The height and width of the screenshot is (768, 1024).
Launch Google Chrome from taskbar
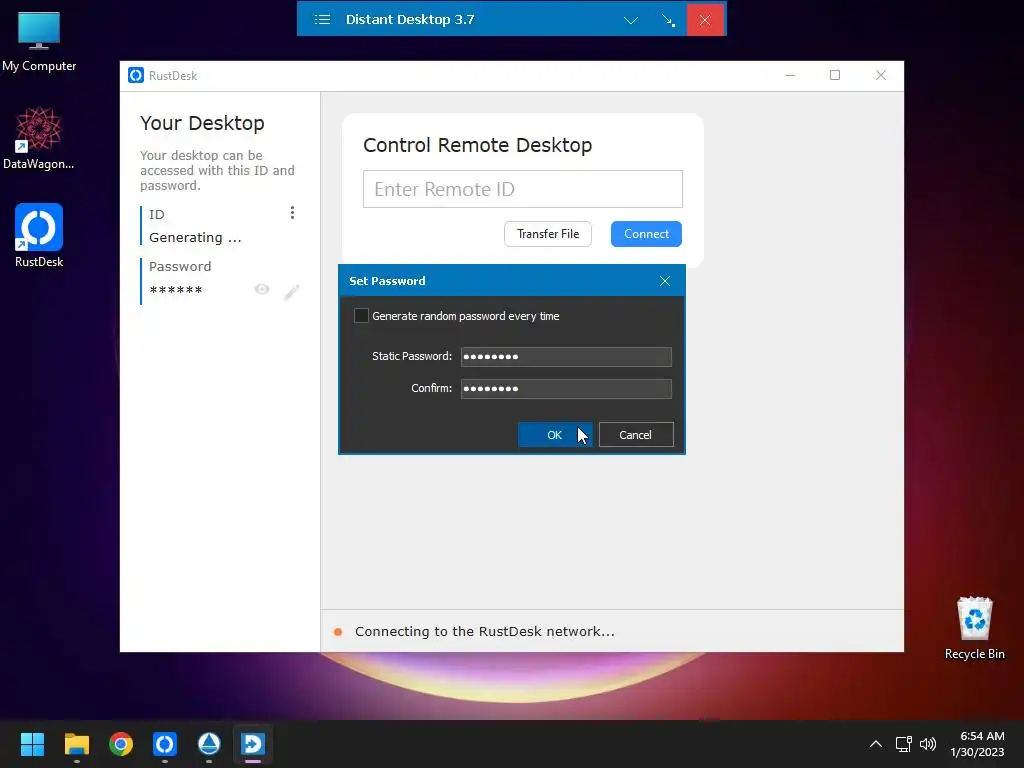click(x=121, y=744)
